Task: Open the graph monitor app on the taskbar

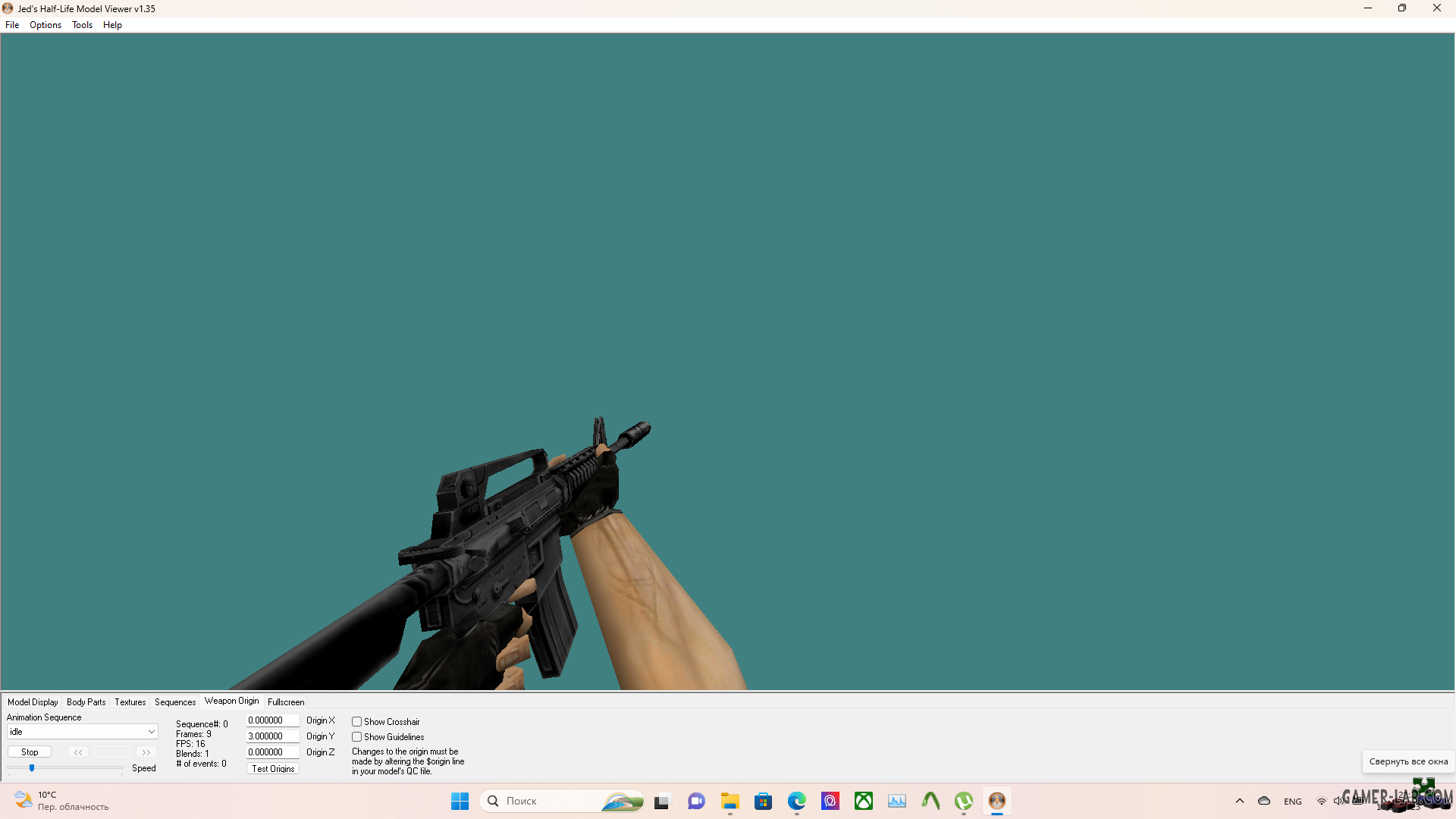Action: pos(896,802)
